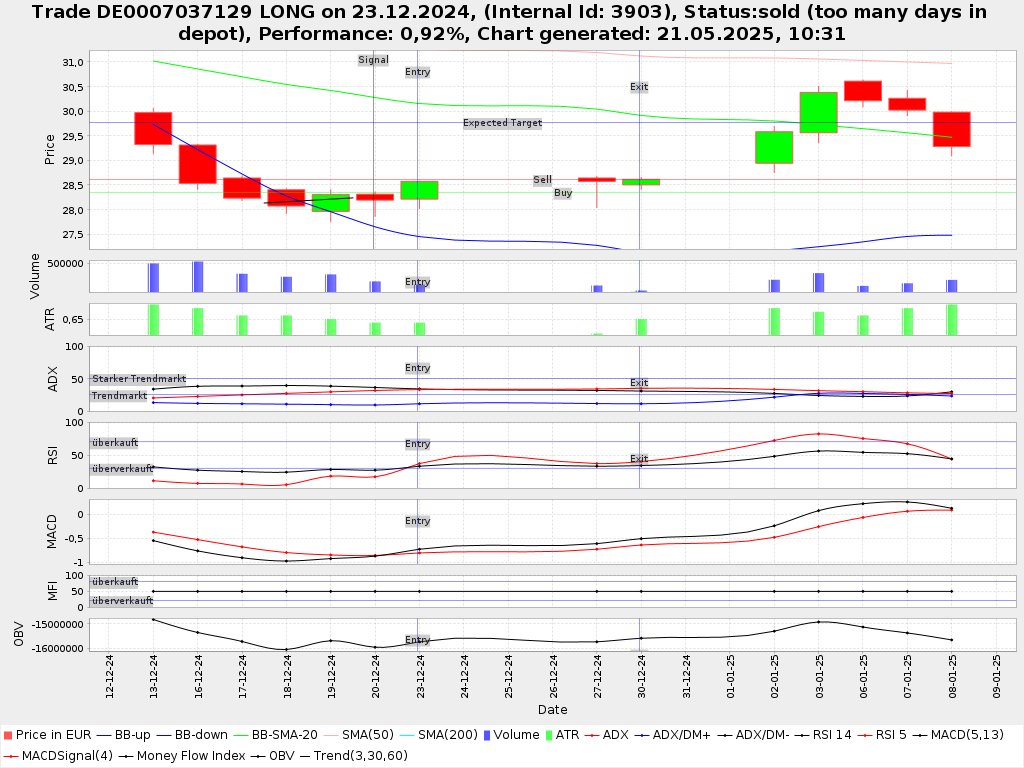Image resolution: width=1024 pixels, height=768 pixels.
Task: Click the Expected Target line label
Action: coord(502,123)
